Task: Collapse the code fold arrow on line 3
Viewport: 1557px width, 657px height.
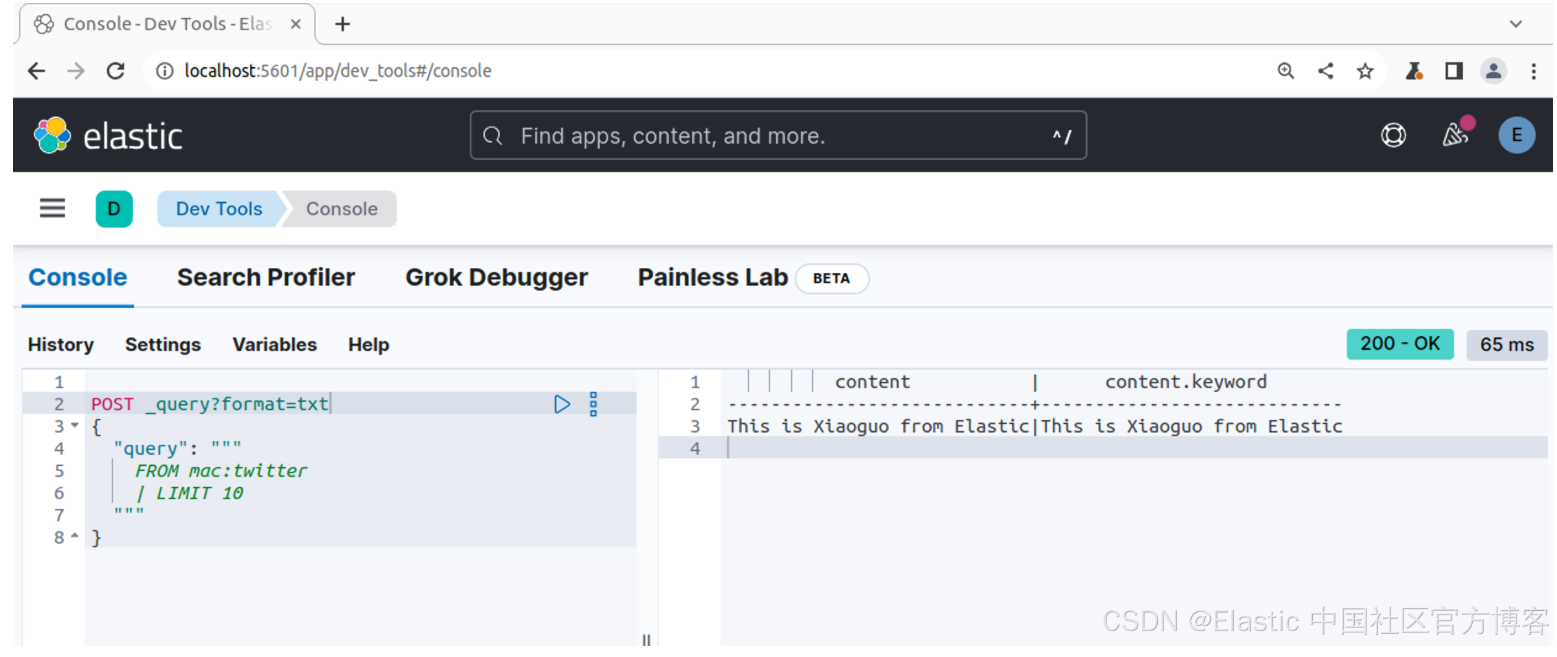Action: pyautogui.click(x=75, y=427)
